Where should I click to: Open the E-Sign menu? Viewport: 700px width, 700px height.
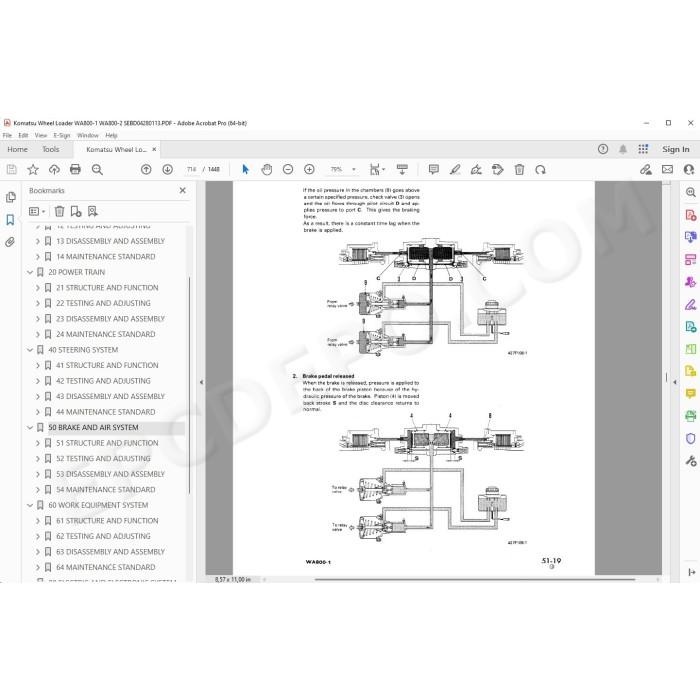(x=62, y=135)
